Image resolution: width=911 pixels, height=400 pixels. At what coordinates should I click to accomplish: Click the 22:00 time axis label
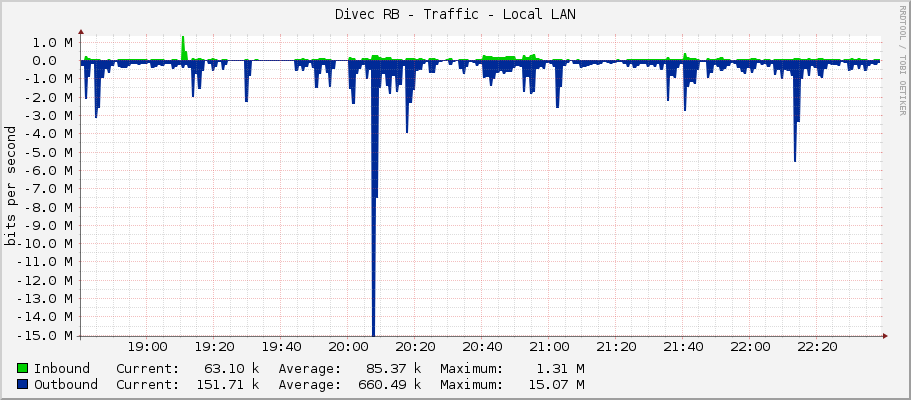[750, 347]
